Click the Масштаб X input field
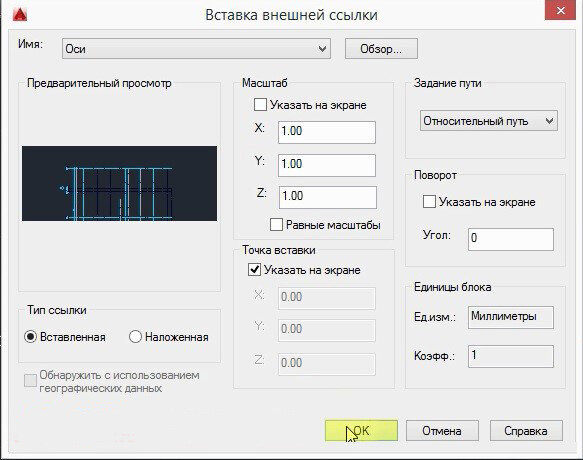The width and height of the screenshot is (583, 460). click(327, 132)
